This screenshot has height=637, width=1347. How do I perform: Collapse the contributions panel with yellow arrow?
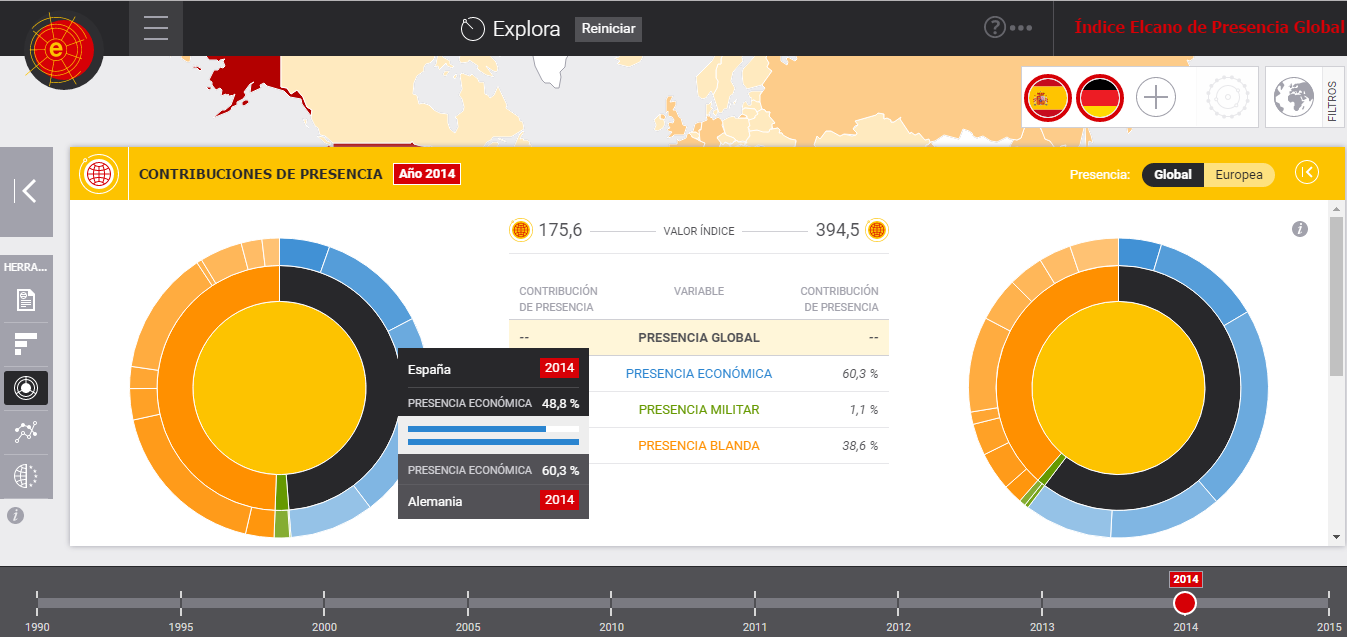coord(1307,173)
